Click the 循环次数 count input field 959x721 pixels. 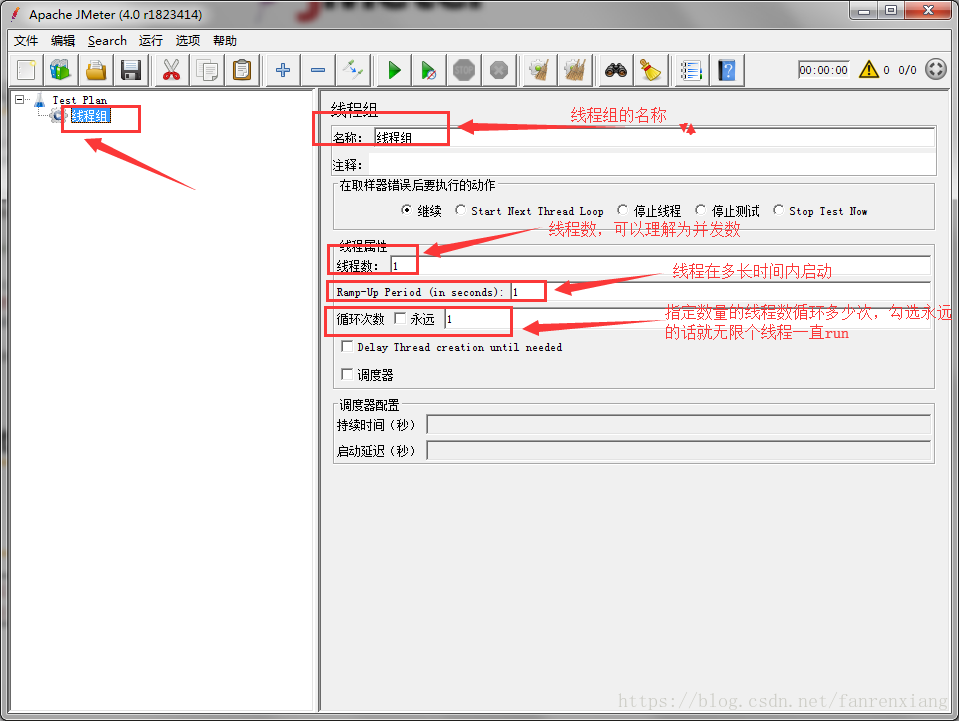point(687,319)
